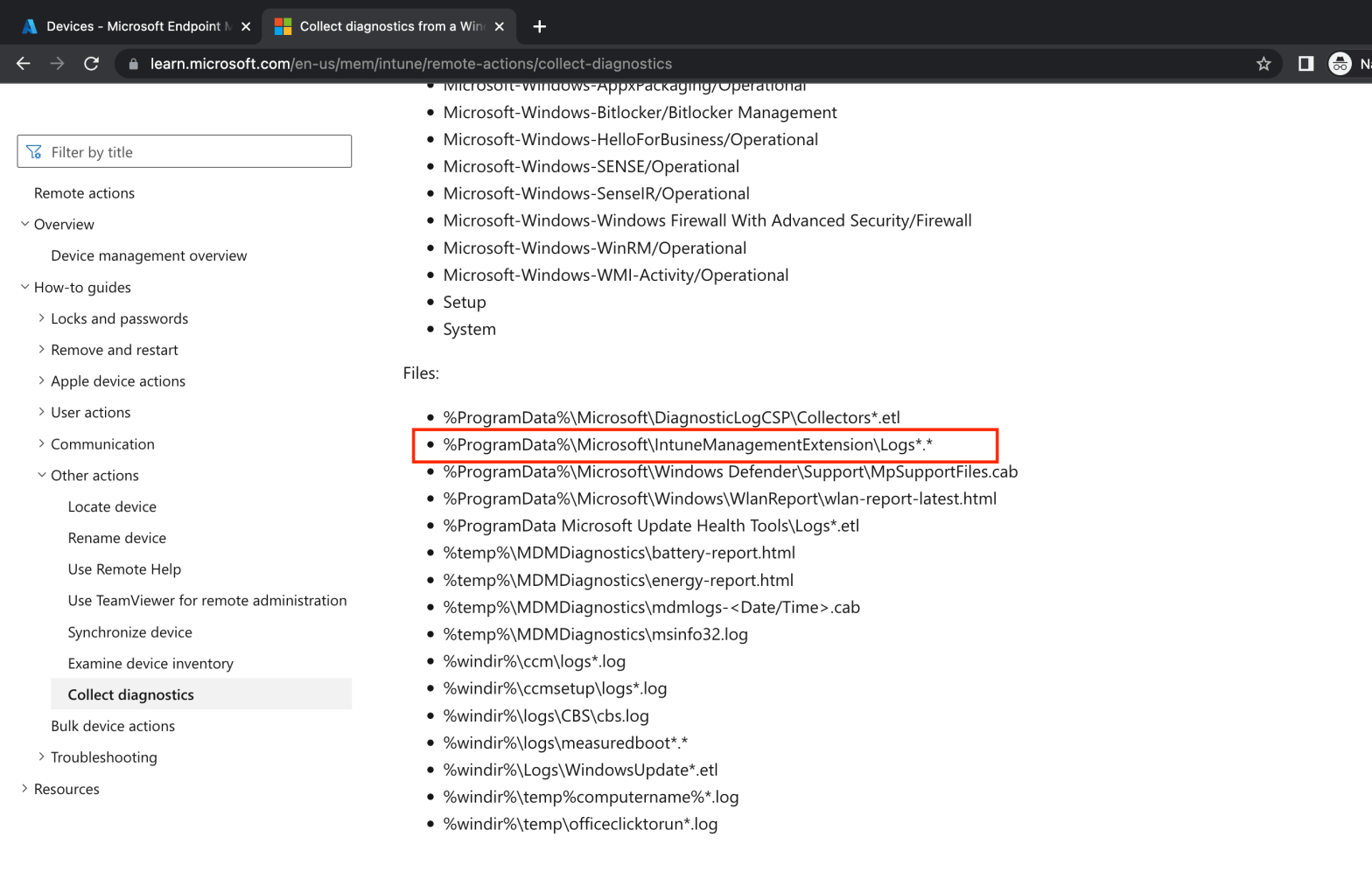Click the Filter by title input

click(x=192, y=152)
